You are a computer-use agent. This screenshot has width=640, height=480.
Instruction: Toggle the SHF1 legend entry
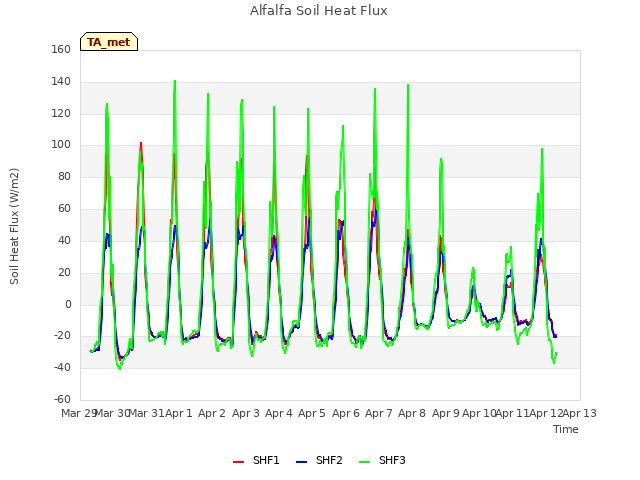256,460
